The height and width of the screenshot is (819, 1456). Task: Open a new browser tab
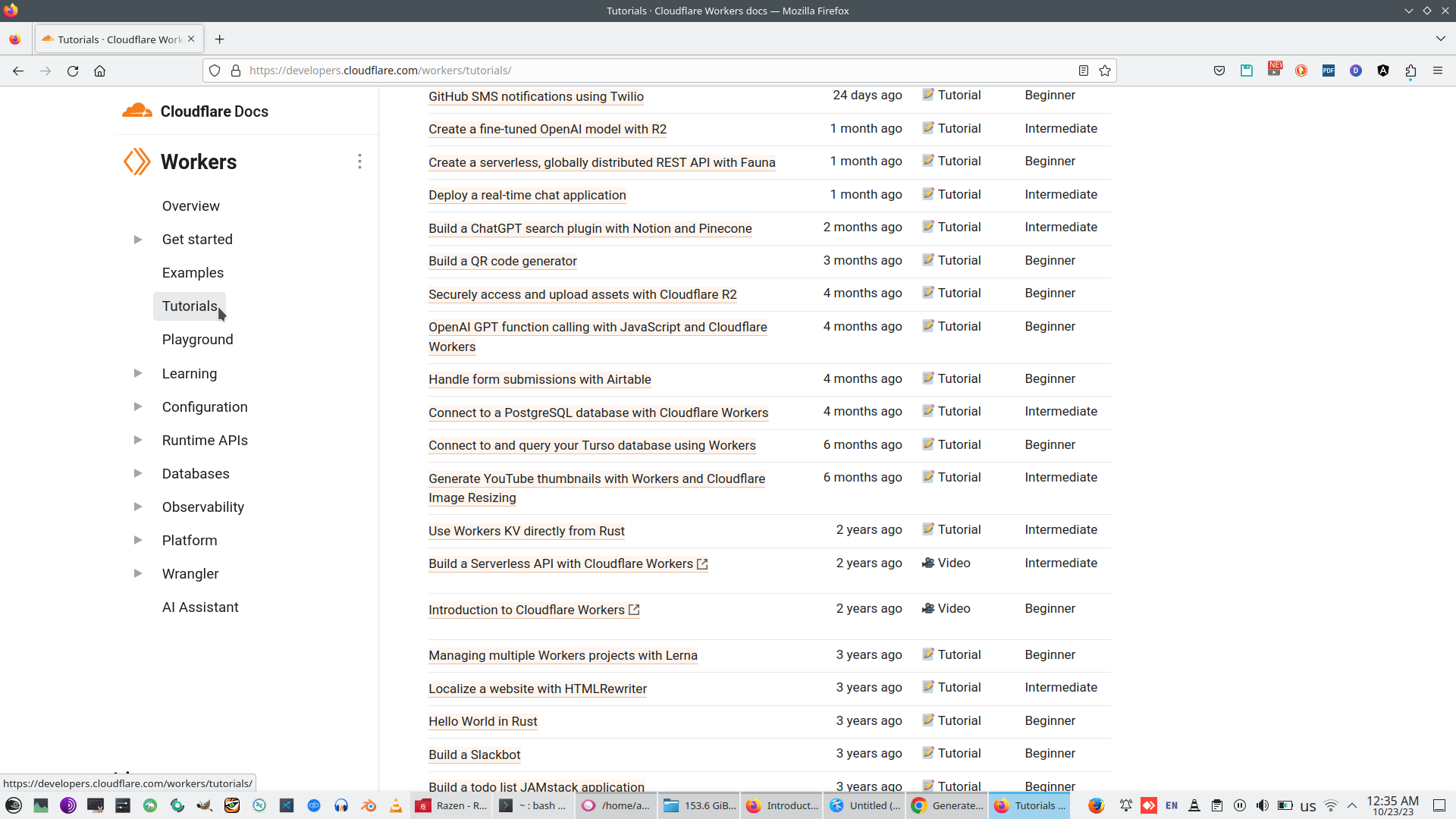click(219, 39)
